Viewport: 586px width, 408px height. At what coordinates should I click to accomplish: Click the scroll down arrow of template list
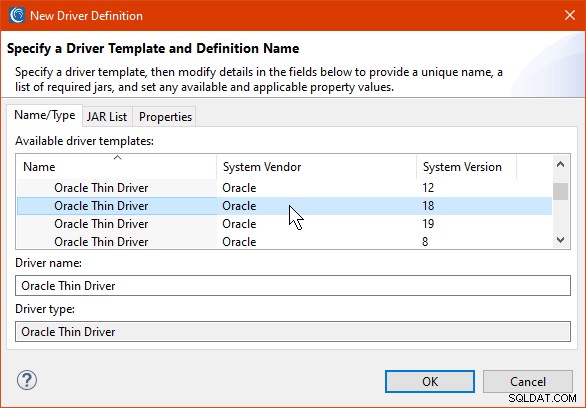[560, 239]
